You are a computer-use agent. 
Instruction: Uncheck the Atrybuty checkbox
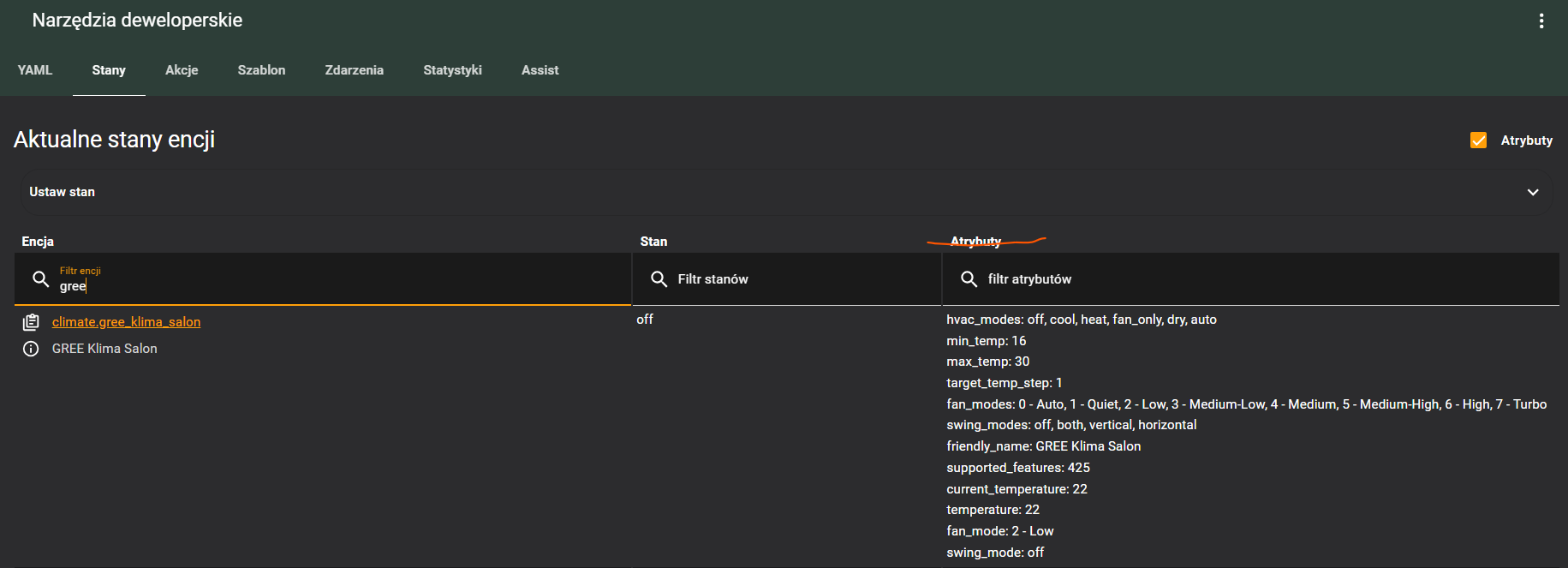click(1478, 141)
